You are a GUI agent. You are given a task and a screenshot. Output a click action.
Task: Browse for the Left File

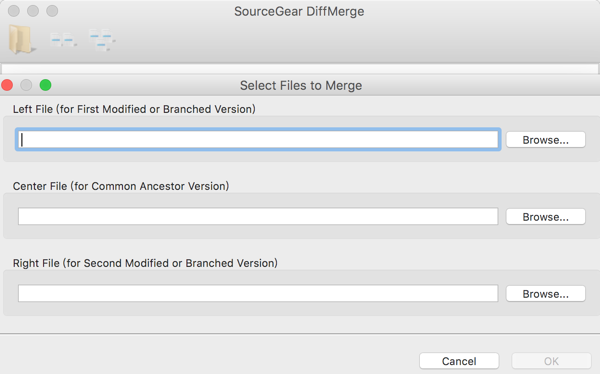coord(546,140)
